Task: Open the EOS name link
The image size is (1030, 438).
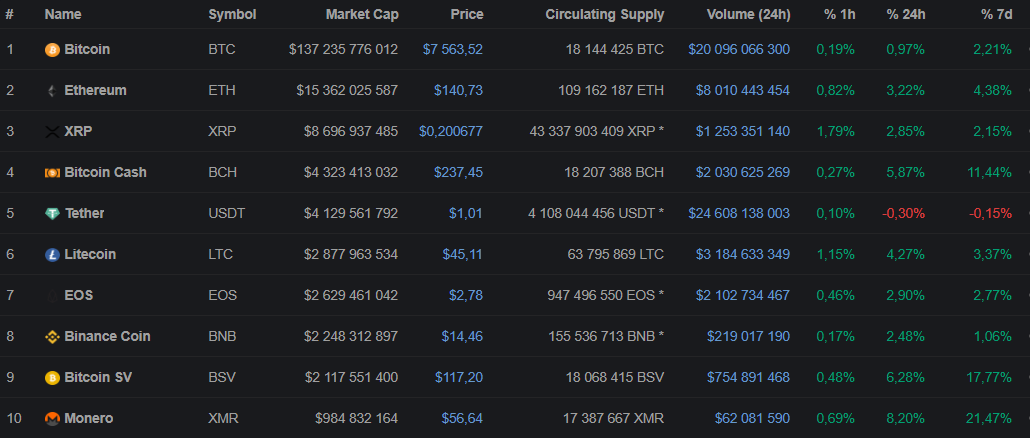Action: point(79,295)
